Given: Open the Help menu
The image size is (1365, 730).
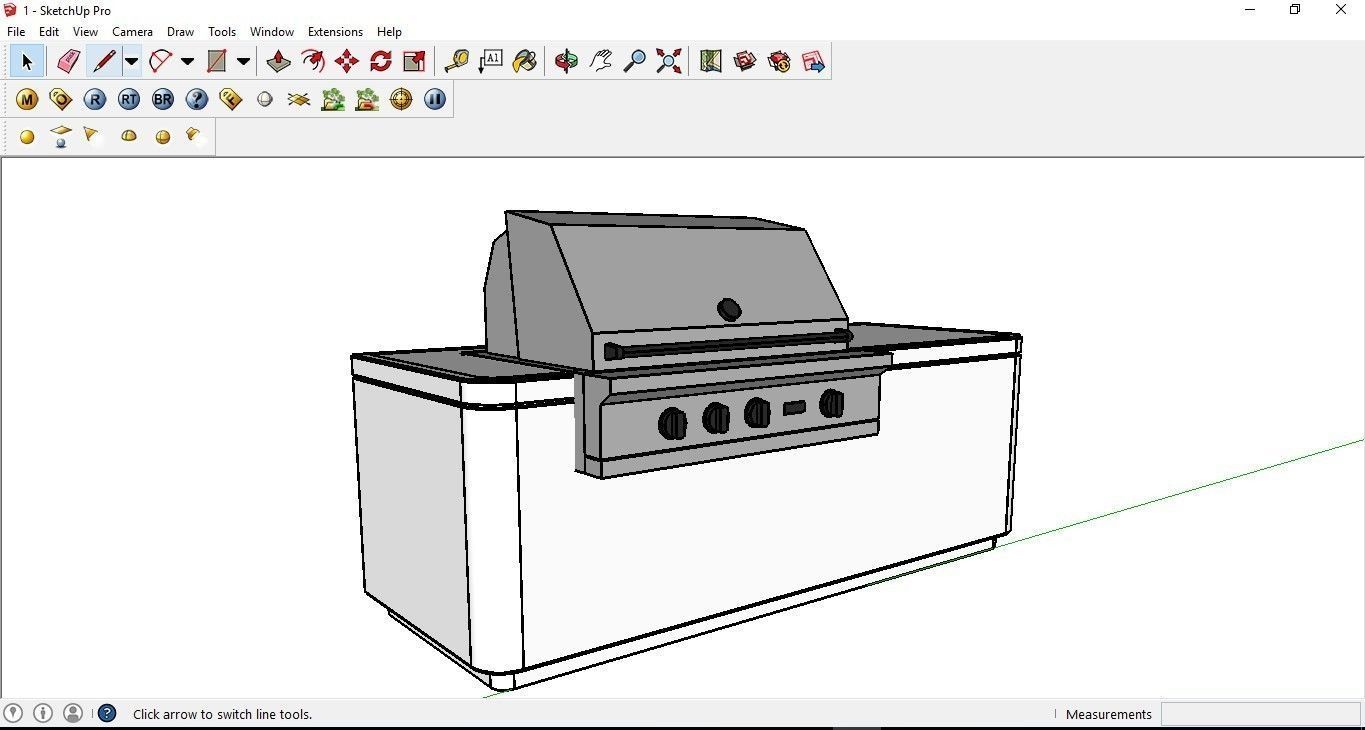Looking at the screenshot, I should click(389, 32).
